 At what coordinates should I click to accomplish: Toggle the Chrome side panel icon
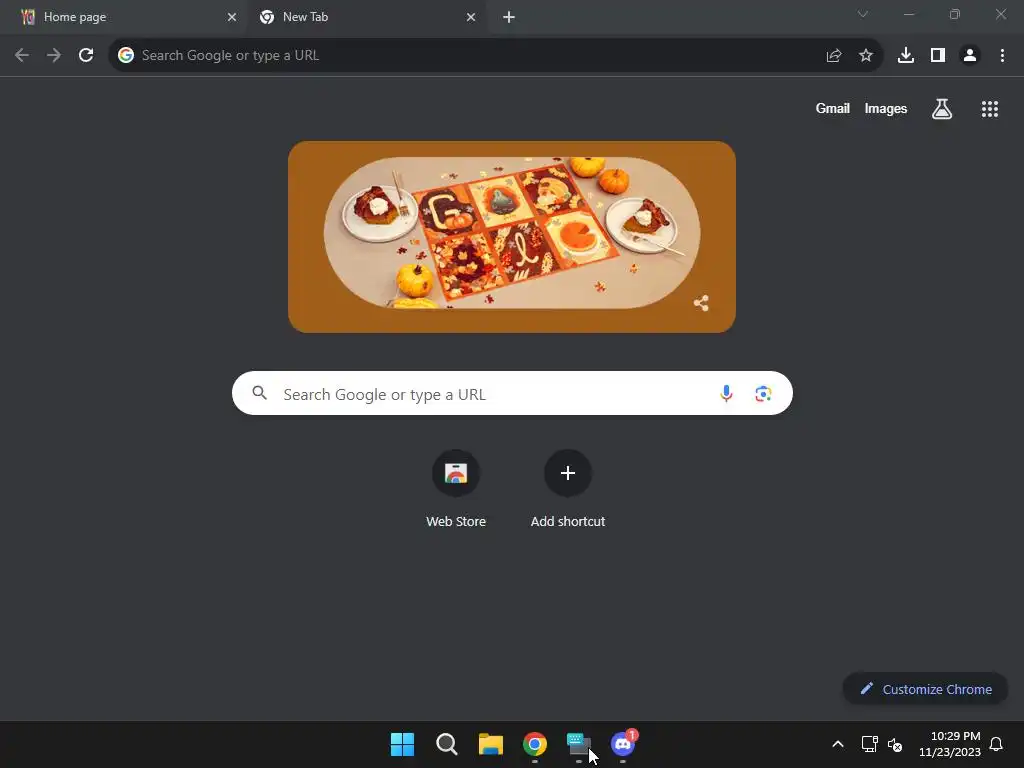click(938, 56)
